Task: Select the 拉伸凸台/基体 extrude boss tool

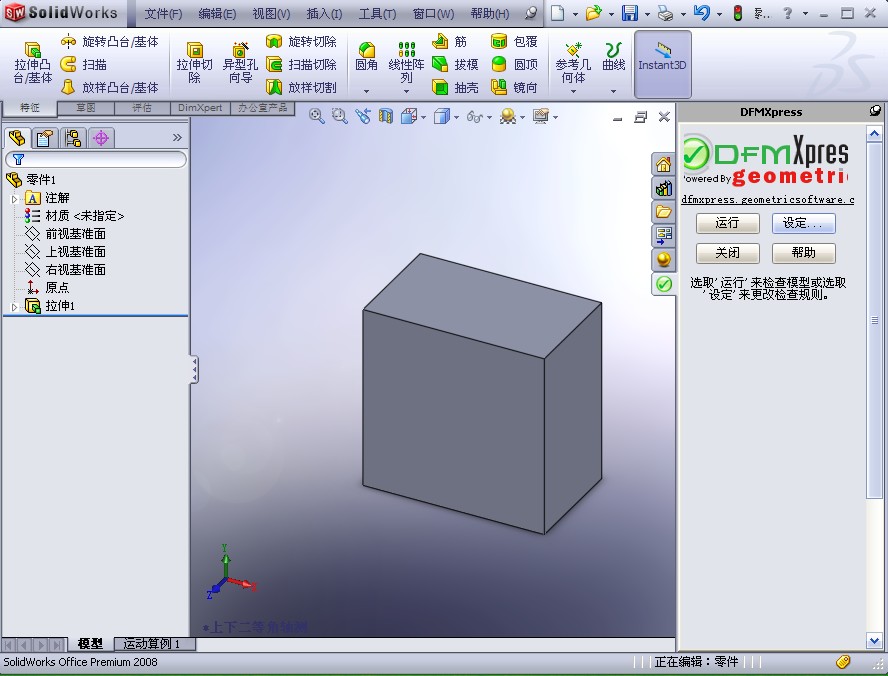Action: (33, 63)
